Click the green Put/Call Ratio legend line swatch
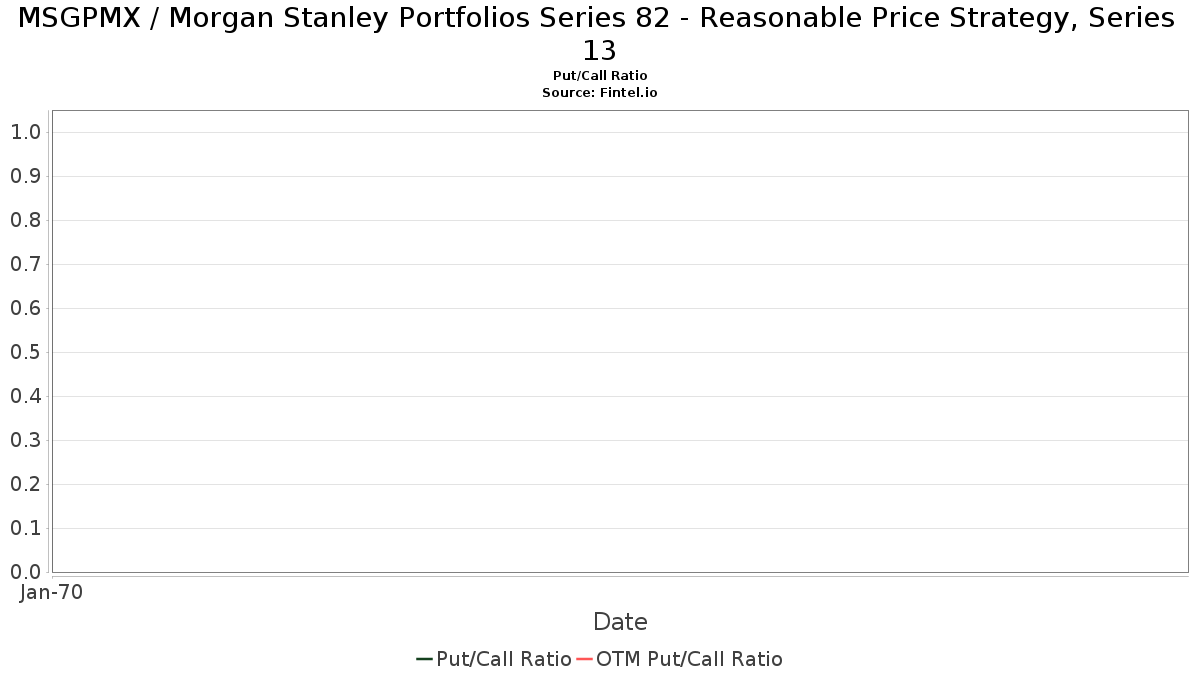 [424, 659]
